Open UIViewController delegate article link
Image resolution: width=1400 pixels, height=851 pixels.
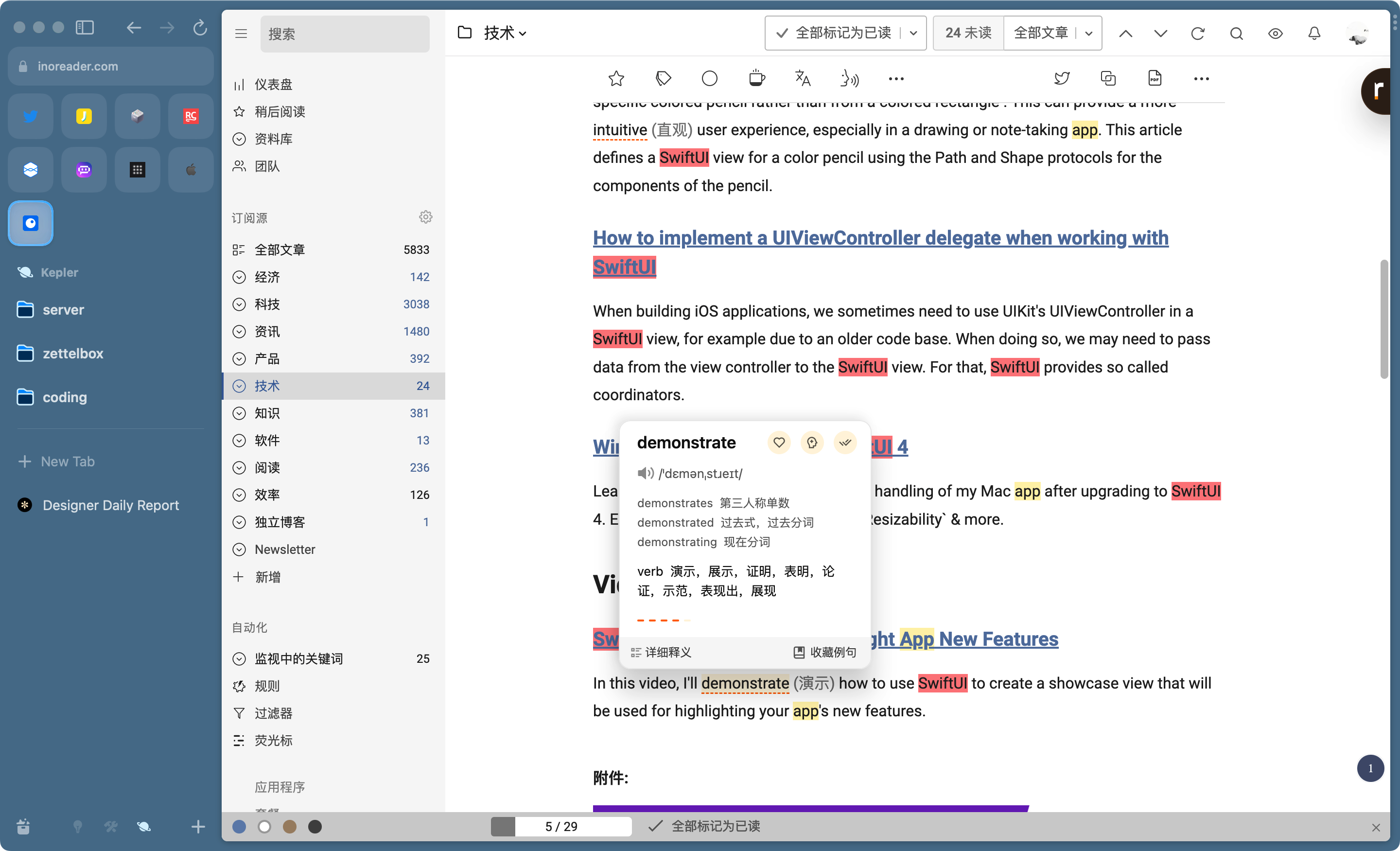click(x=881, y=252)
